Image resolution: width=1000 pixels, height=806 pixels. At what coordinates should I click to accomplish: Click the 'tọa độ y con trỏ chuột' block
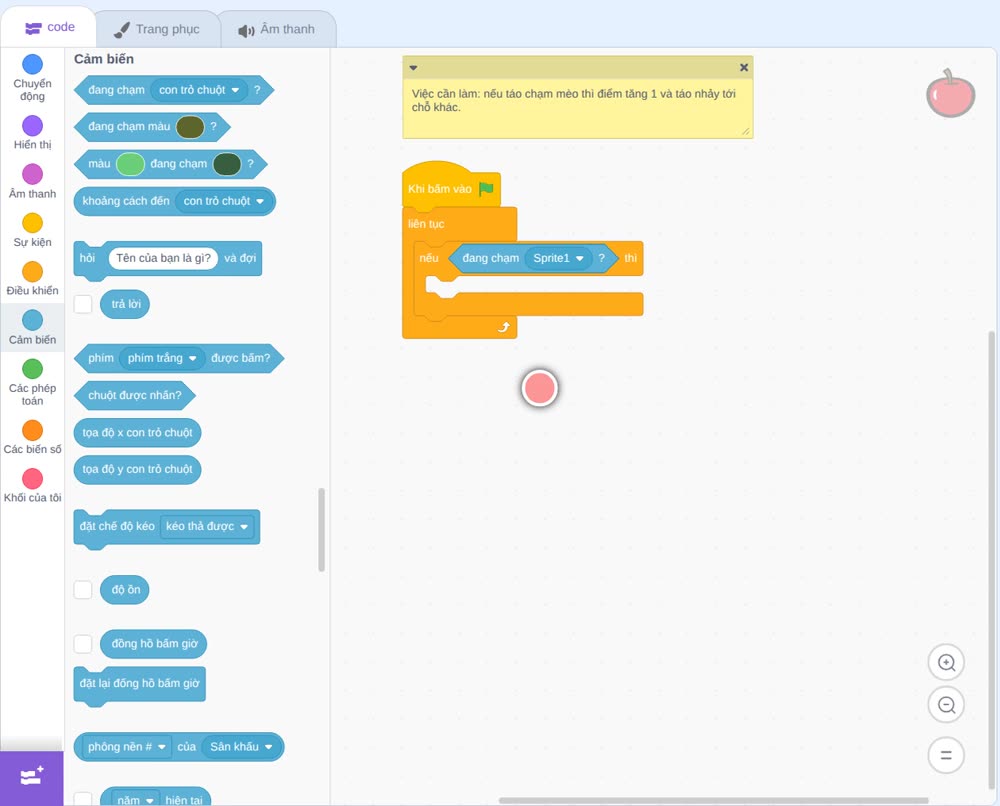(137, 469)
